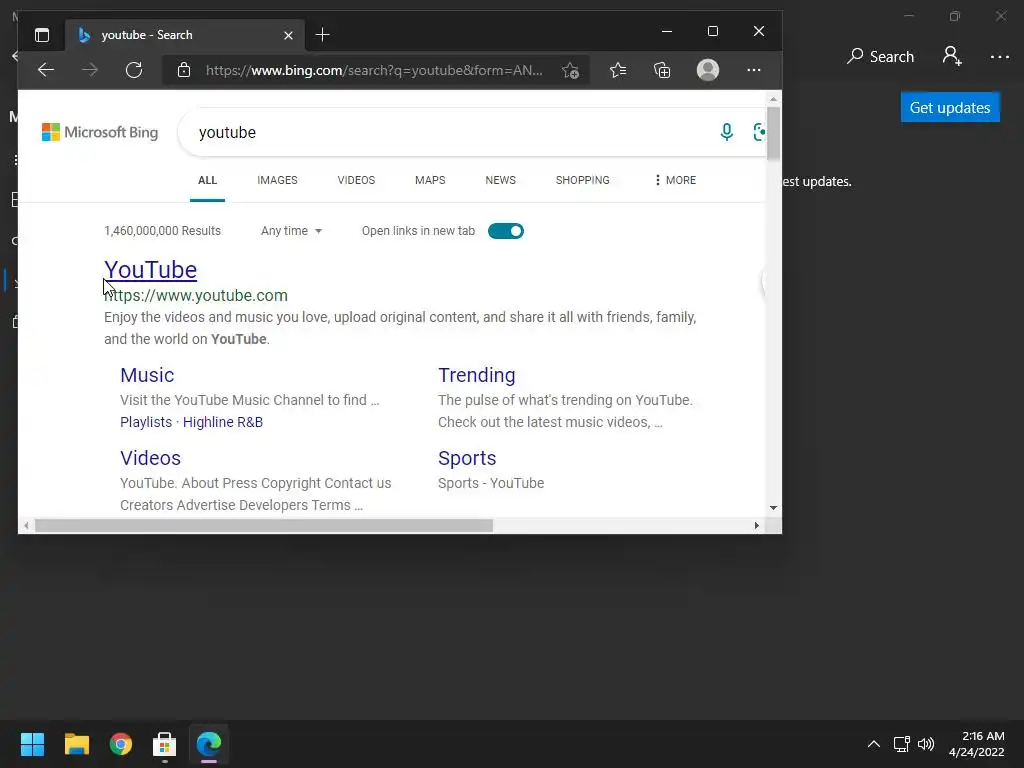Open network status tray icon
Screen dimensions: 1024x768
coord(902,744)
